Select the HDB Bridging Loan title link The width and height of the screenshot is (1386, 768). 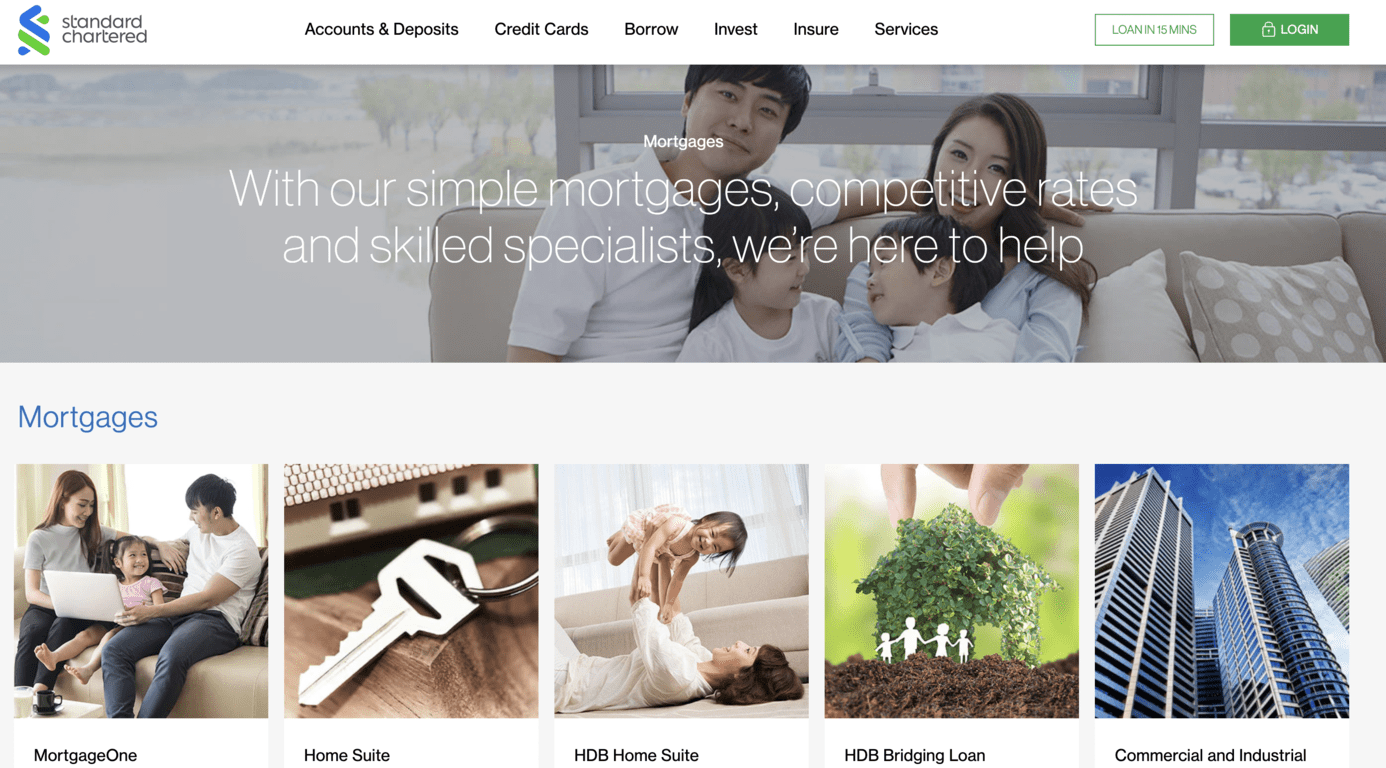tap(915, 756)
